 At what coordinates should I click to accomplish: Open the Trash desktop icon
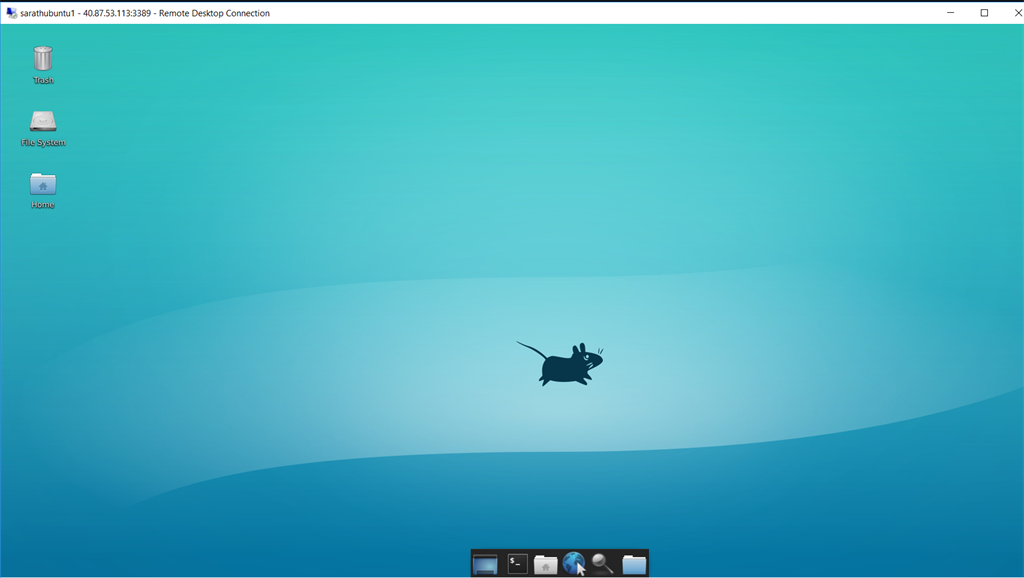click(43, 58)
